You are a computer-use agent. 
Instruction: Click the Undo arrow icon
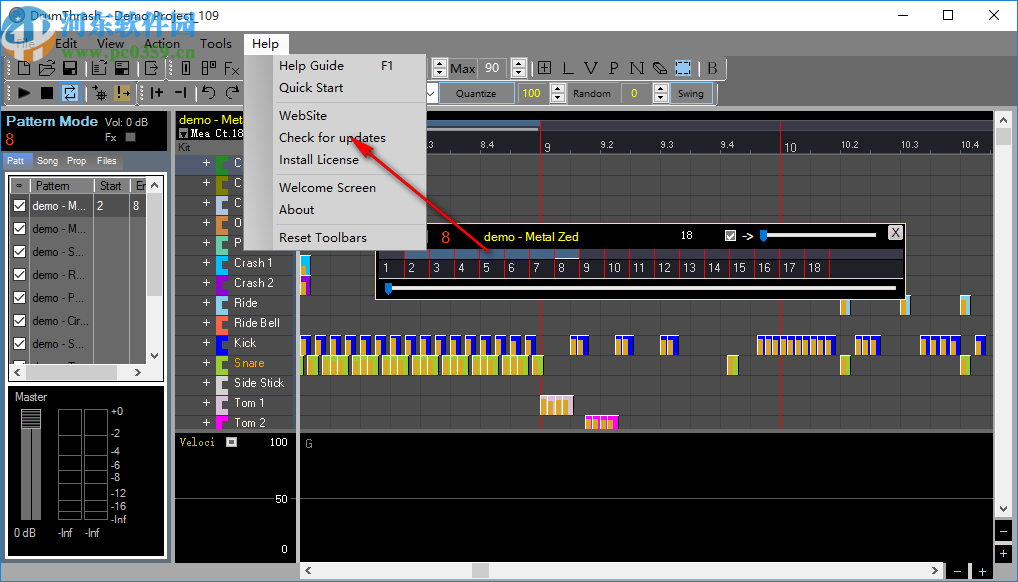coord(208,93)
